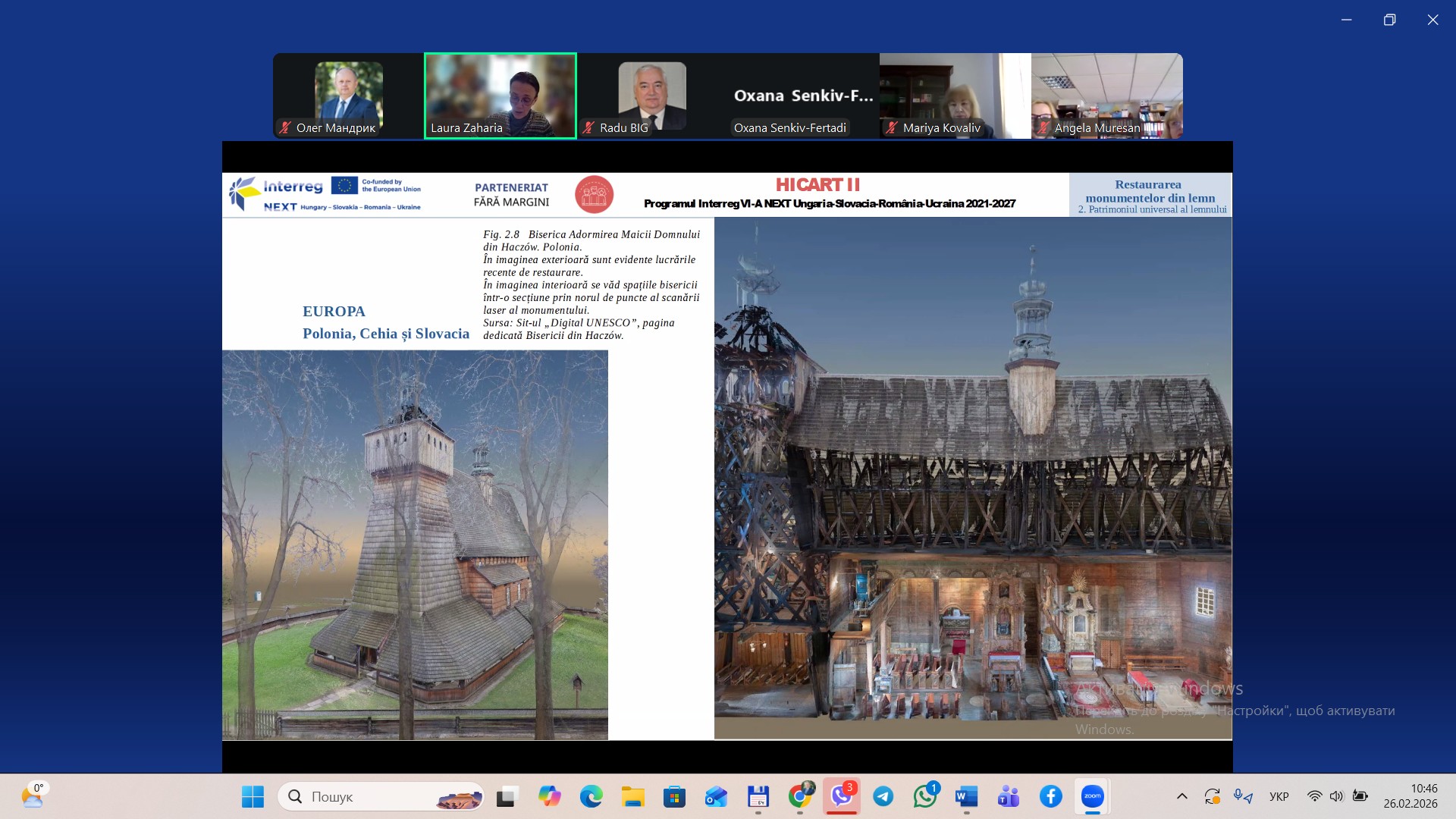Viewport: 1456px width, 819px height.
Task: Expand hidden system tray icons chevron
Action: coord(1181,796)
